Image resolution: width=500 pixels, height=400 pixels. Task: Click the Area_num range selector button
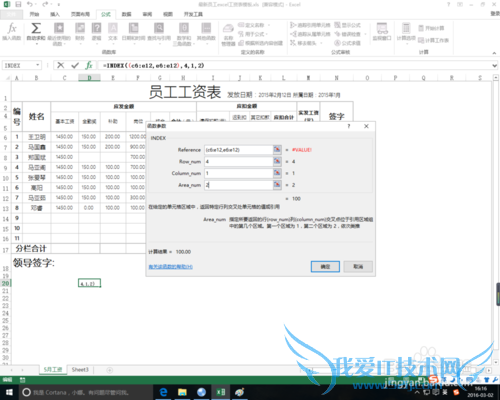(x=277, y=185)
